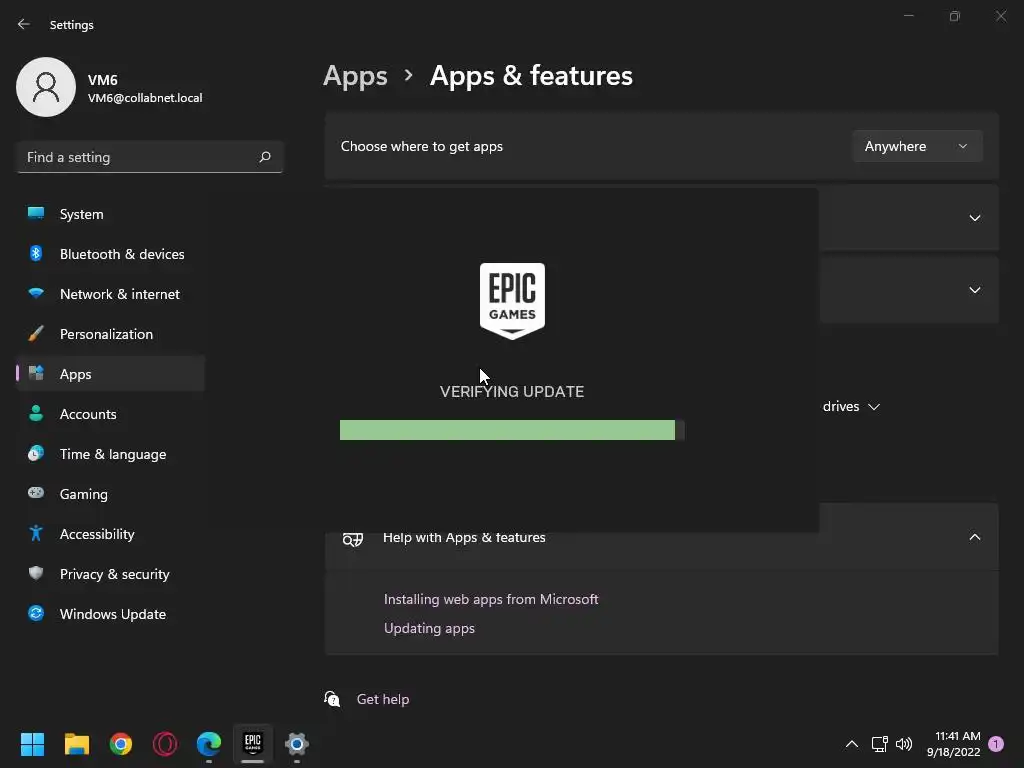Screen dimensions: 1024x768
Task: Open the drives filter dropdown
Action: click(851, 406)
